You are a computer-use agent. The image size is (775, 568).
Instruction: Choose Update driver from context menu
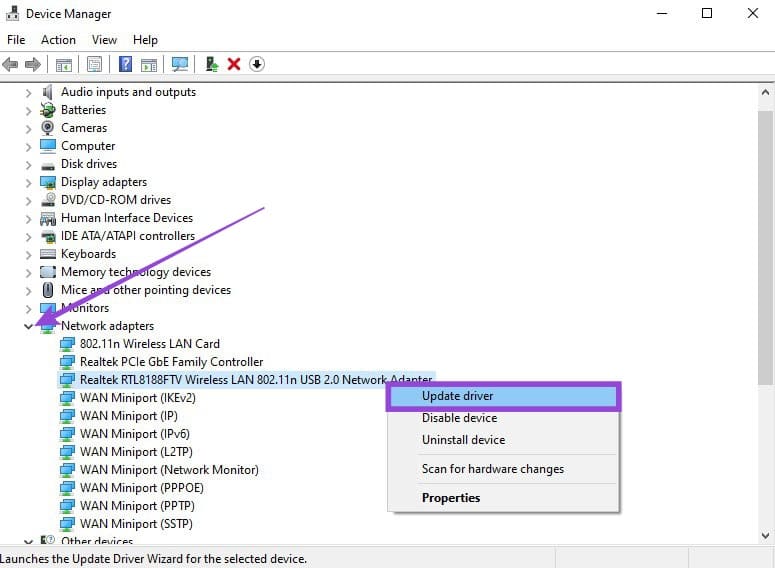pyautogui.click(x=503, y=396)
